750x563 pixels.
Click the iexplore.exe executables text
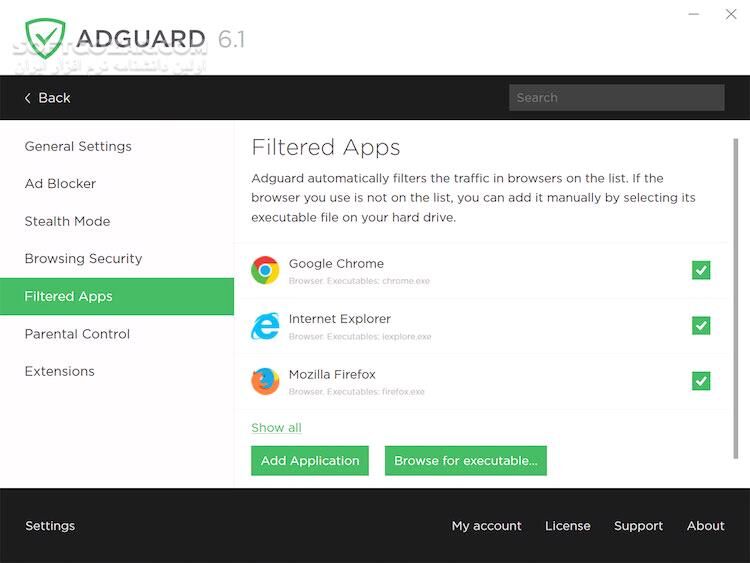click(360, 337)
